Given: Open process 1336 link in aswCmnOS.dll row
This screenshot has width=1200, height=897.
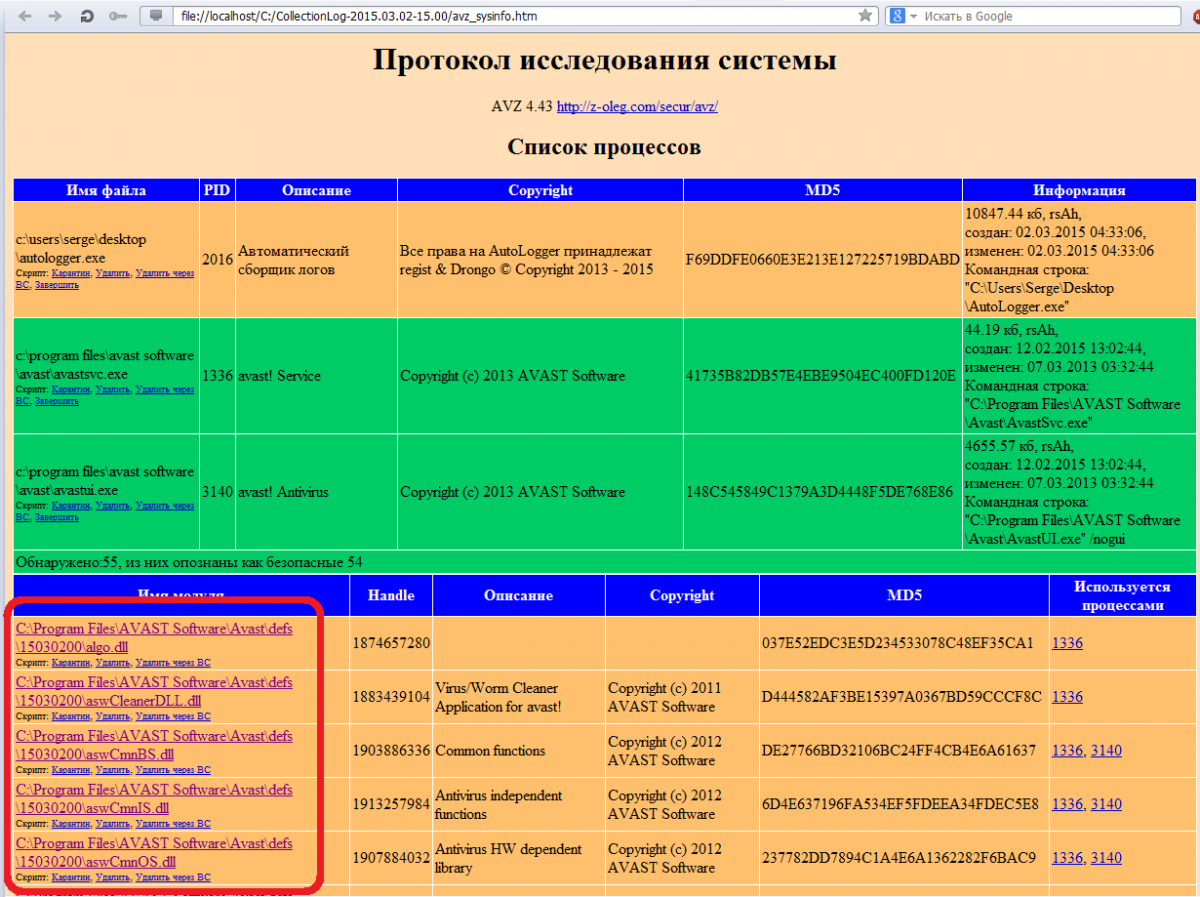Looking at the screenshot, I should (1067, 858).
